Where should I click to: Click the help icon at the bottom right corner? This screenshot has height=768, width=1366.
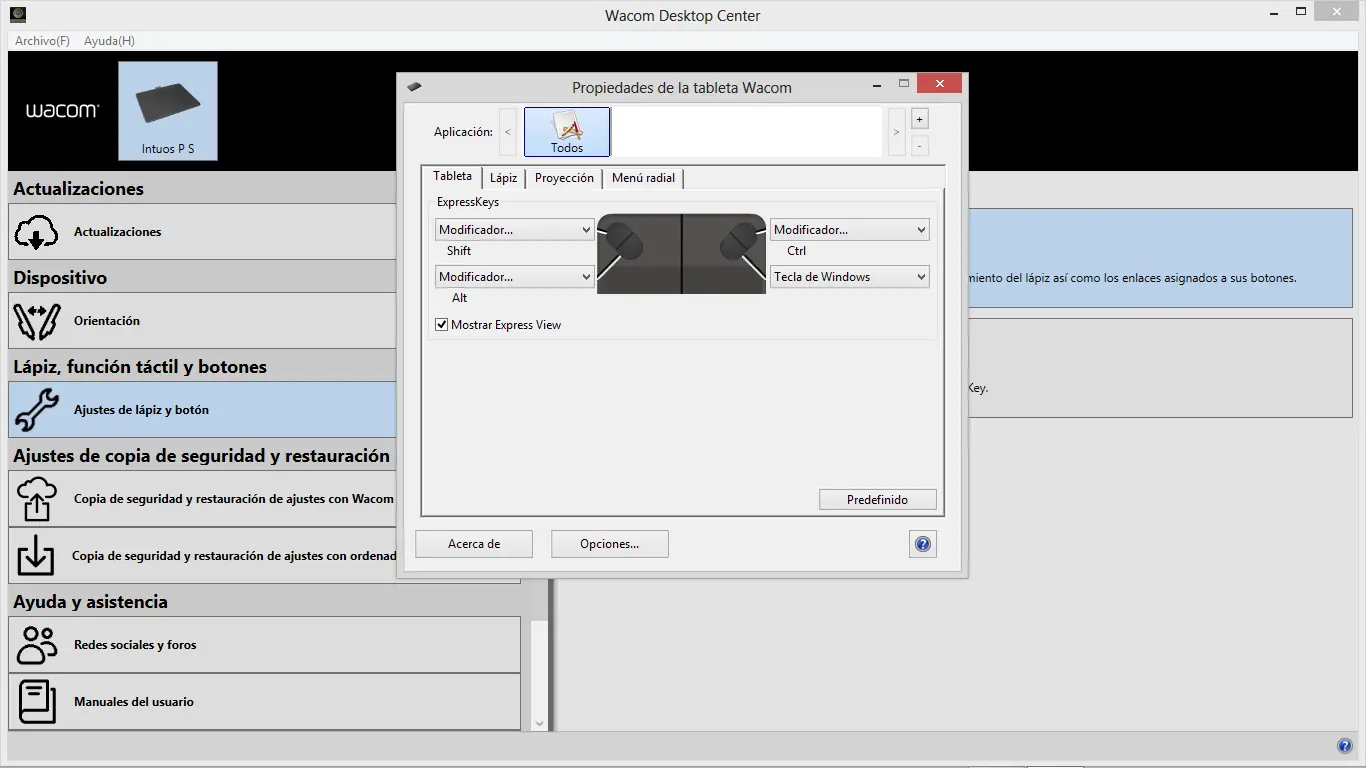1344,745
